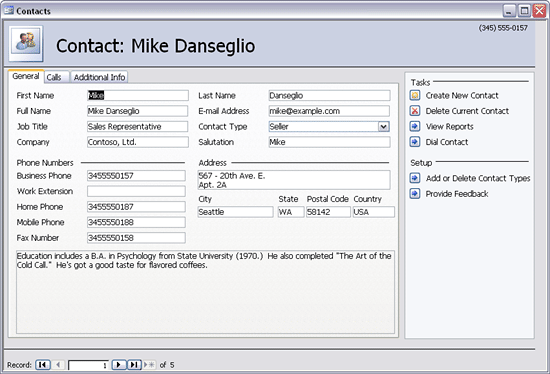Click the Setup section label

[x=421, y=162]
